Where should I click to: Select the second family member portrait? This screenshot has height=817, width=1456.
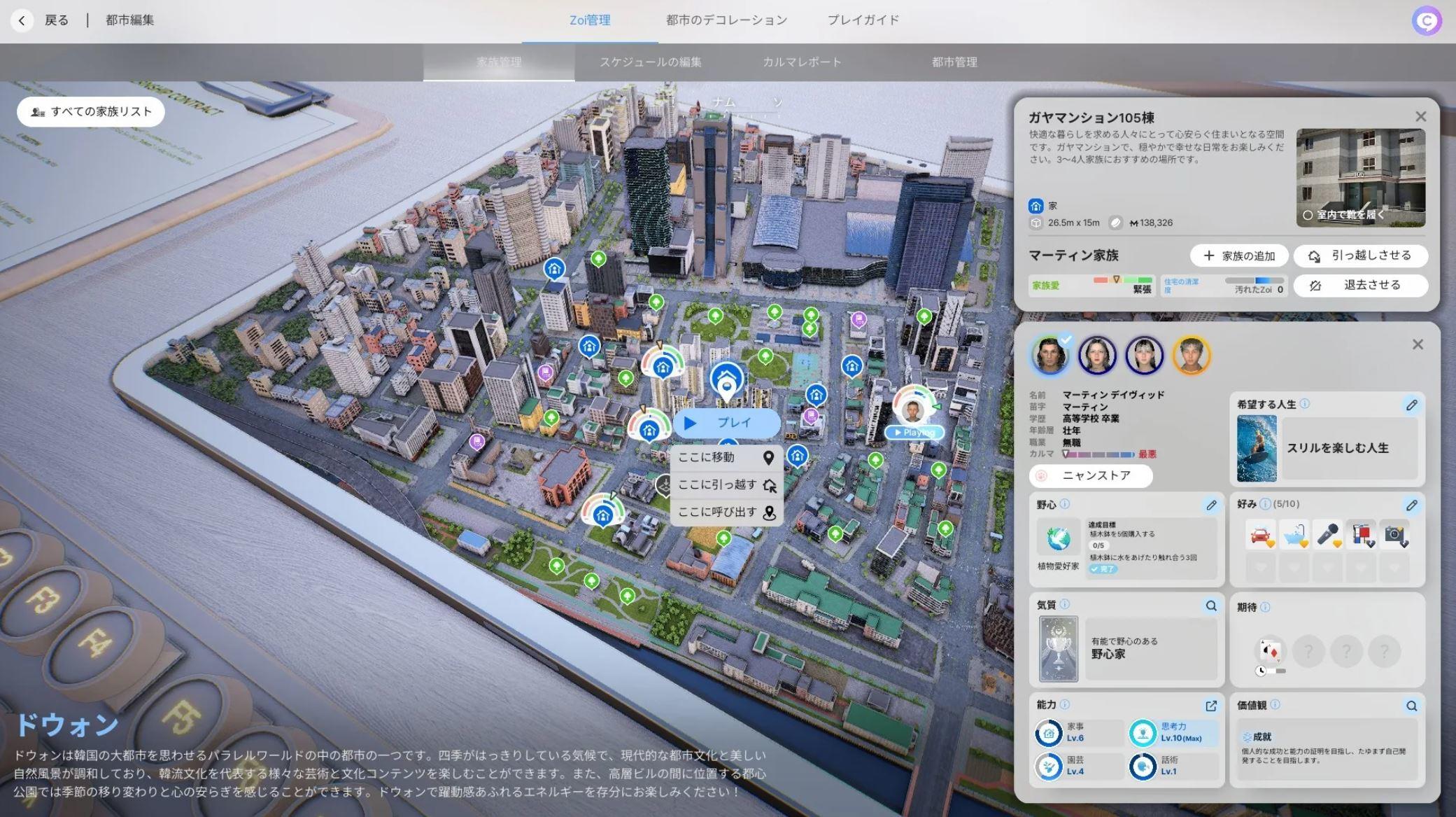(x=1097, y=355)
